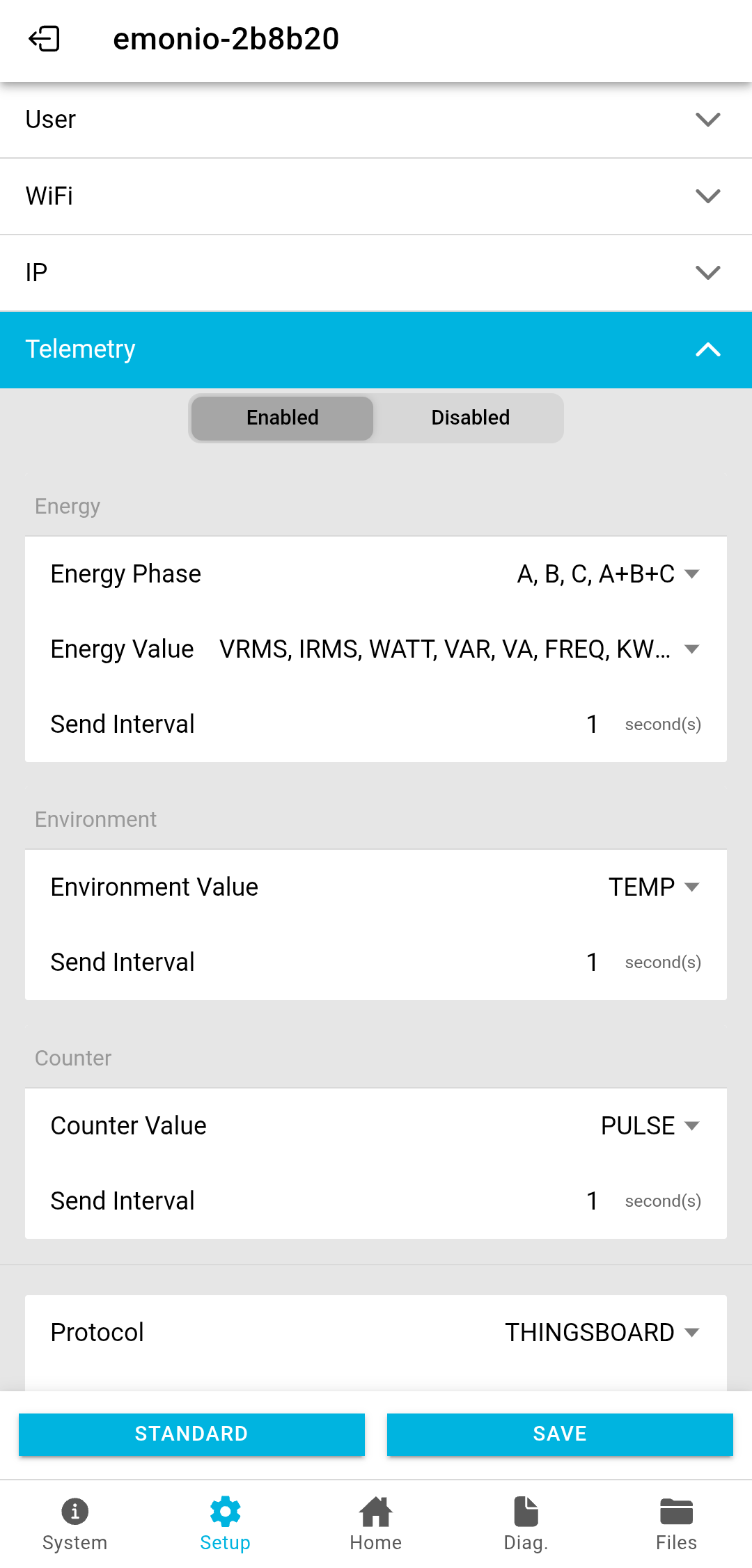752x1568 pixels.
Task: Expand the WiFi section
Action: [x=707, y=196]
